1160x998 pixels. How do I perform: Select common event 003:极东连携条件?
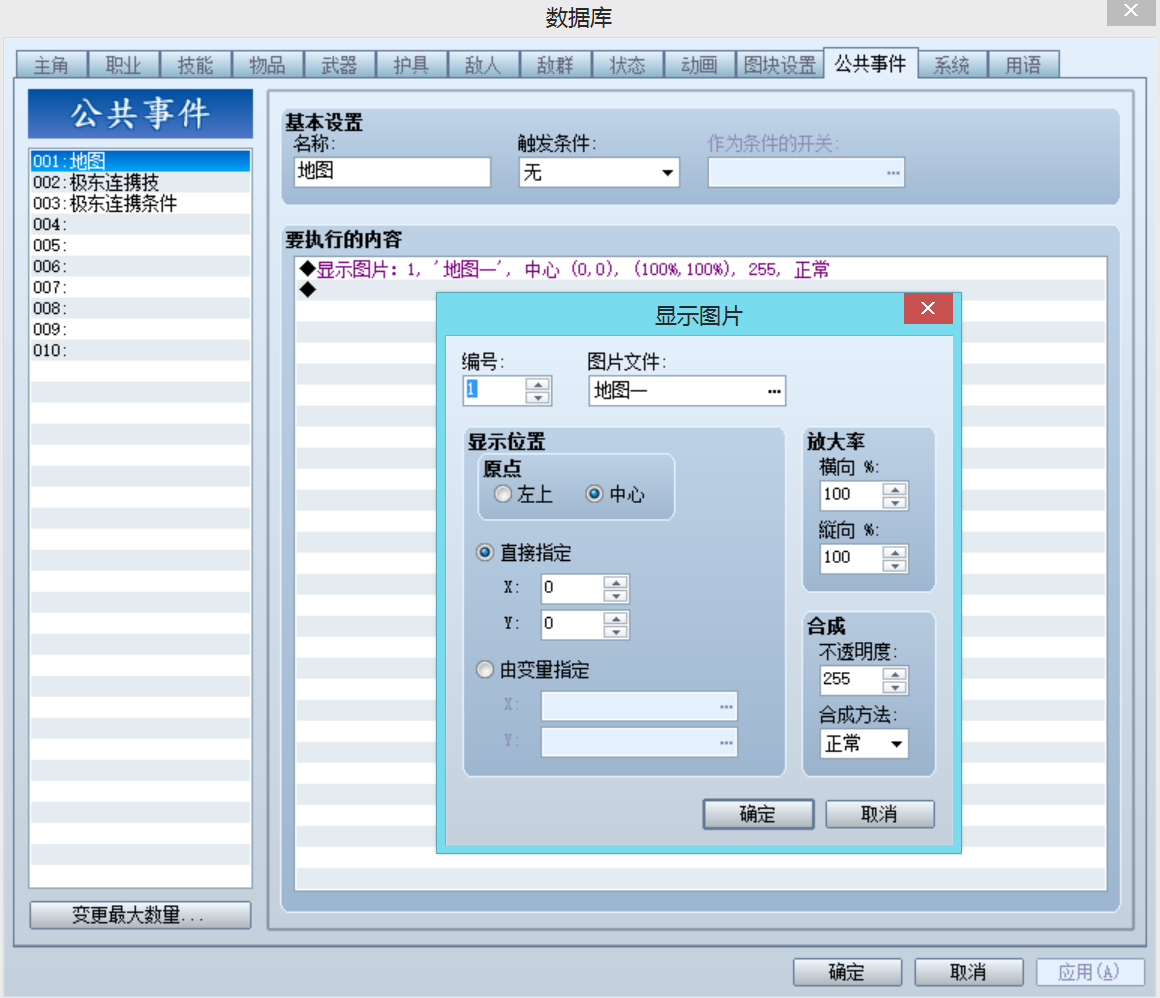click(x=141, y=203)
